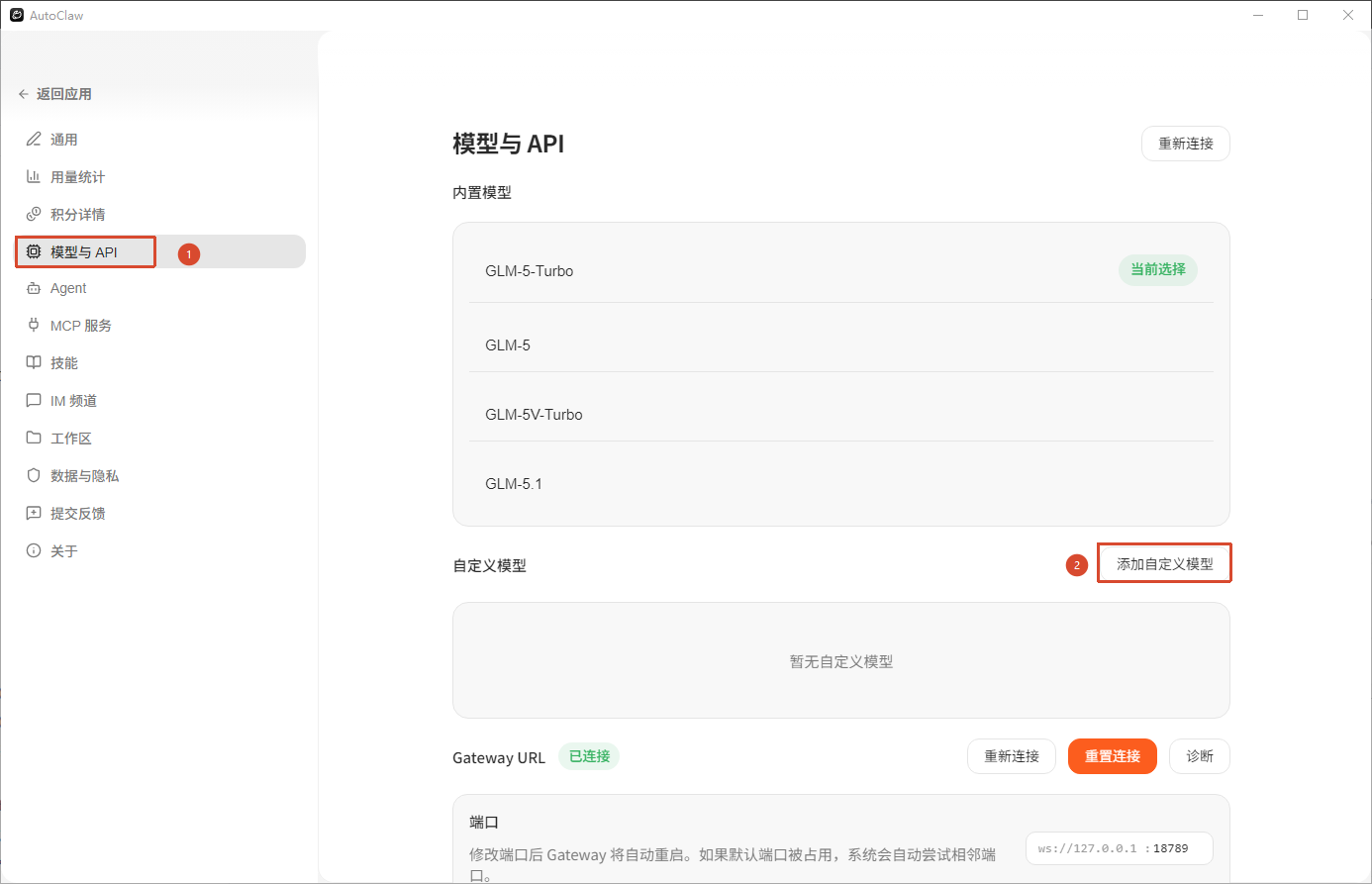This screenshot has height=884, width=1372.
Task: Go to IM 频道 settings
Action: 160,401
